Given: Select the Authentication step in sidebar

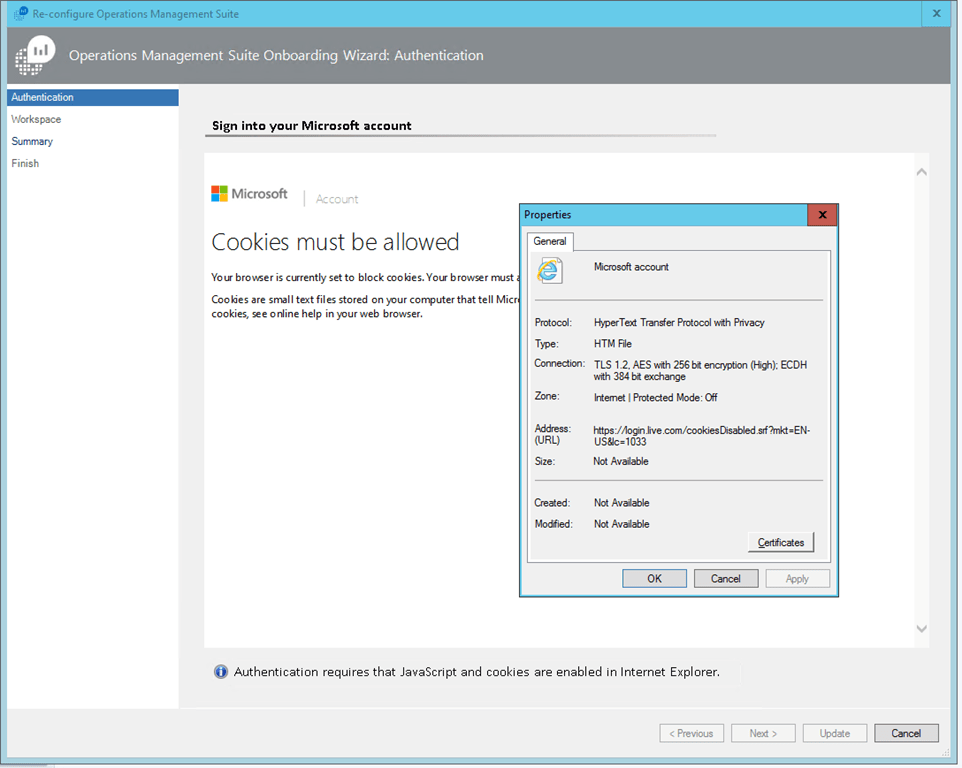Looking at the screenshot, I should tap(93, 98).
